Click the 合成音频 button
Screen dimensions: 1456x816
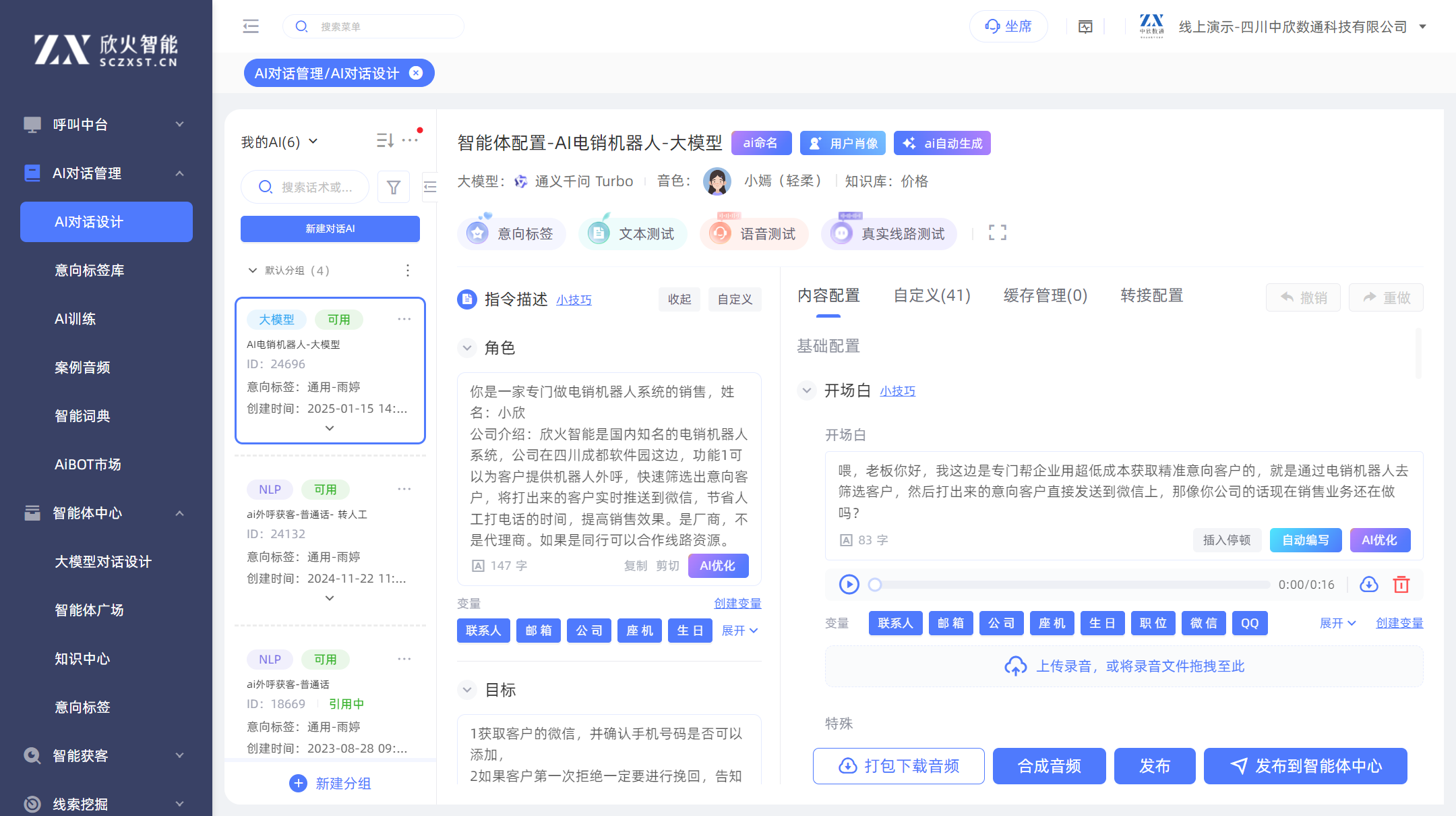click(1049, 766)
